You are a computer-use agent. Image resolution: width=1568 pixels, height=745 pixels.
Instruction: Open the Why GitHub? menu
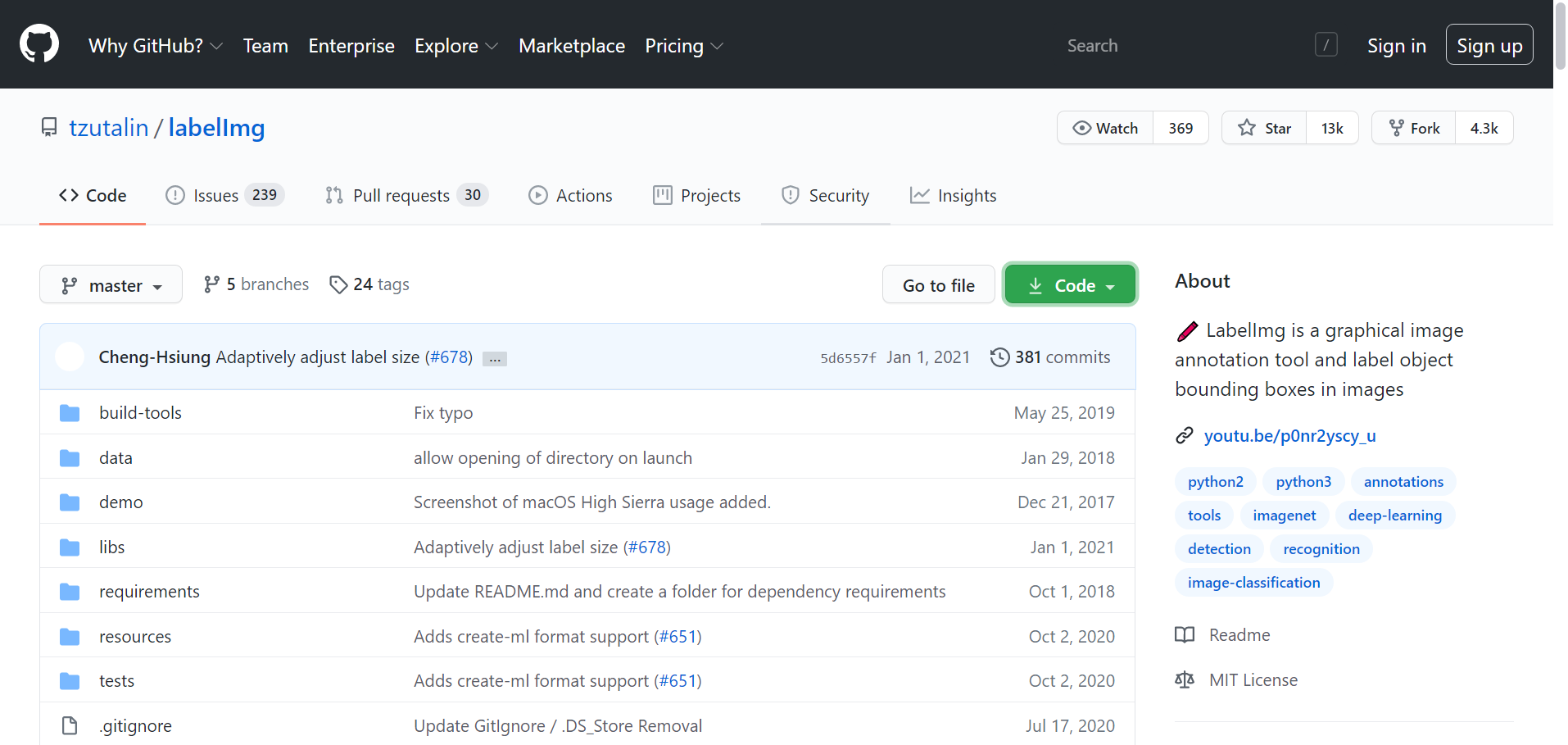click(156, 46)
